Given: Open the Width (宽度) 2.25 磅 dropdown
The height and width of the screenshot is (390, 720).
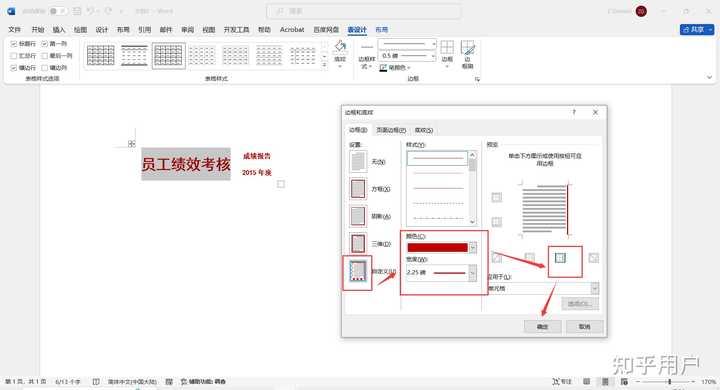Looking at the screenshot, I should click(x=472, y=273).
